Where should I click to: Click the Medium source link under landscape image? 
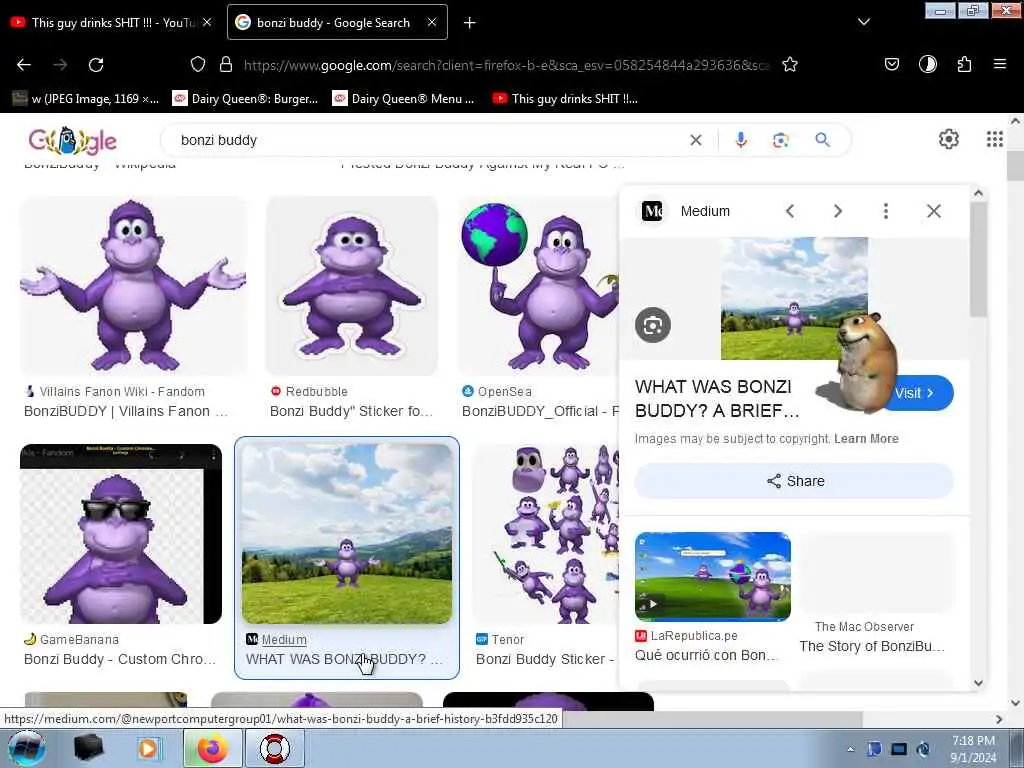[283, 640]
